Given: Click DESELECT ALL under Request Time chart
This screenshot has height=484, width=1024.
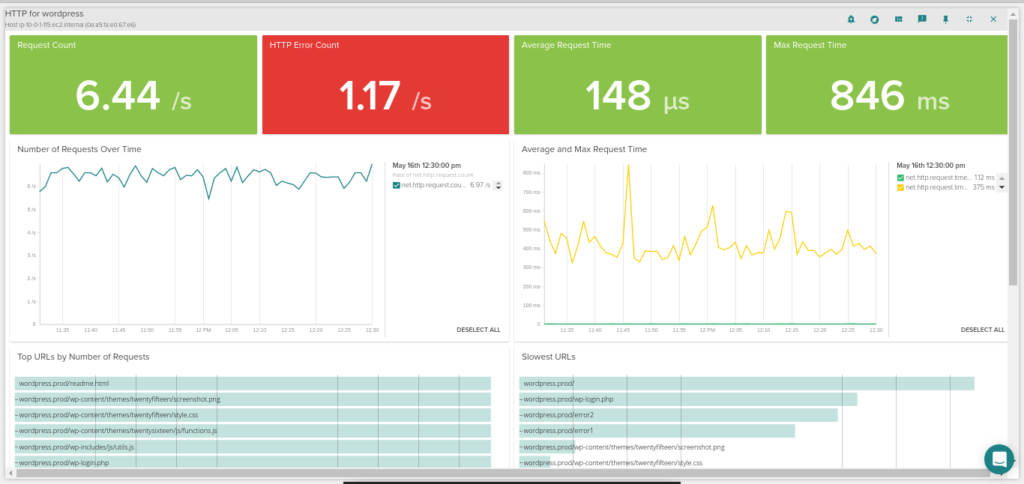Looking at the screenshot, I should [982, 330].
